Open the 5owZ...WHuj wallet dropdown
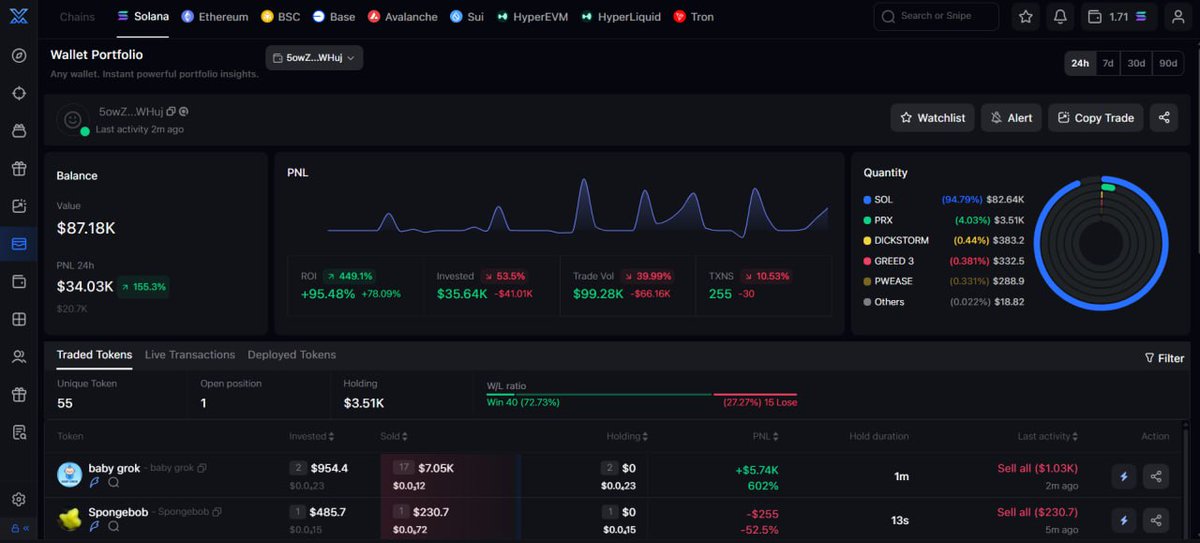Screen dimensions: 1200x543 314,58
